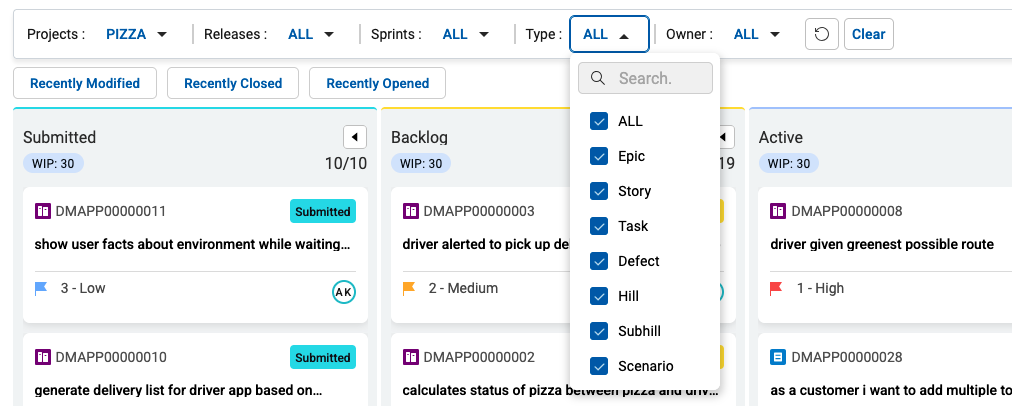1012x406 pixels.
Task: Click WIP: 30 badge in Active column
Action: pyautogui.click(x=789, y=163)
